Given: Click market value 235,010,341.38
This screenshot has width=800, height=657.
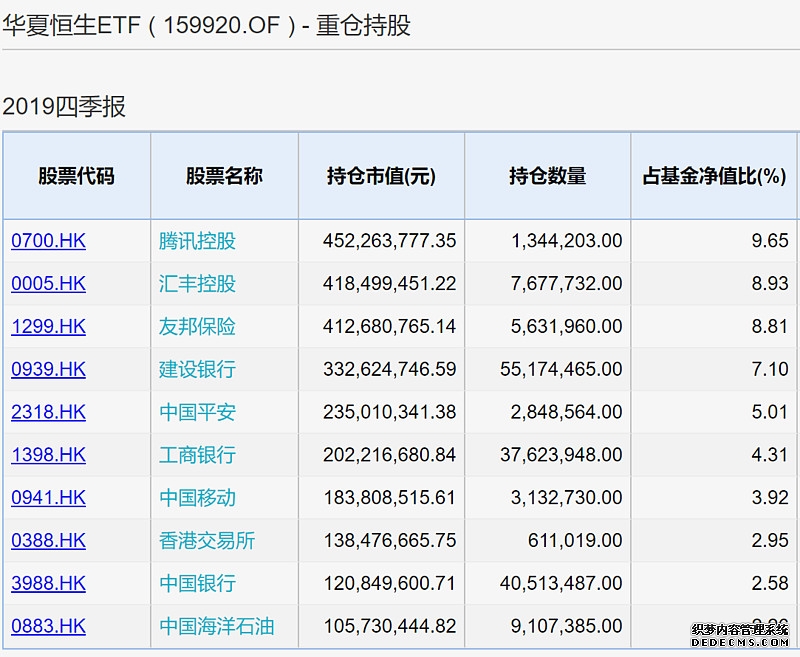Looking at the screenshot, I should (389, 412).
